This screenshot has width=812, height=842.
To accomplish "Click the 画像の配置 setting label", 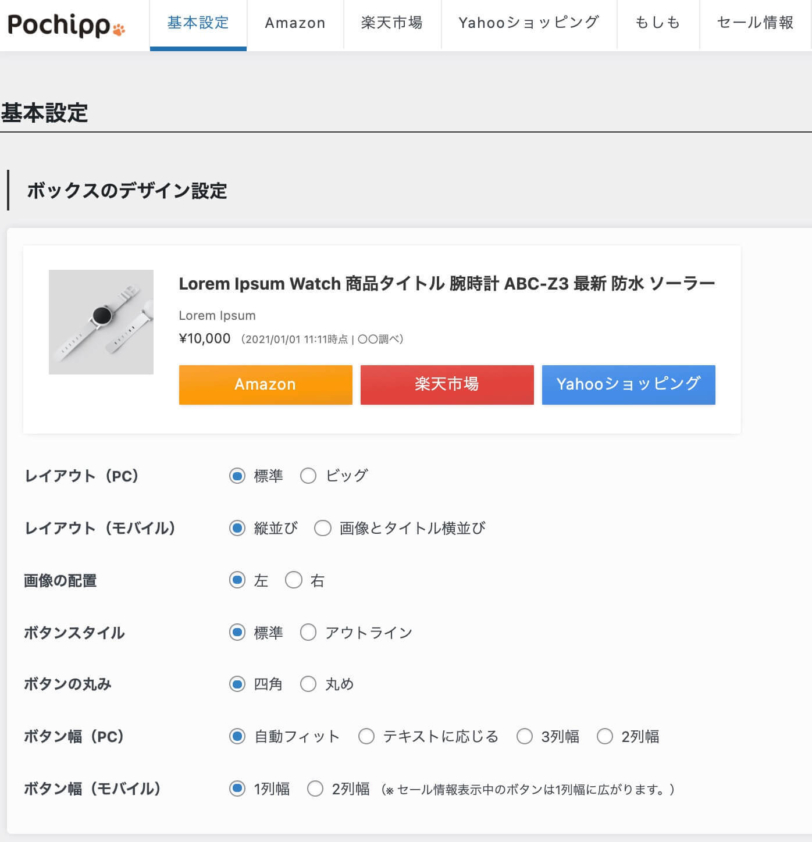I will 60,580.
